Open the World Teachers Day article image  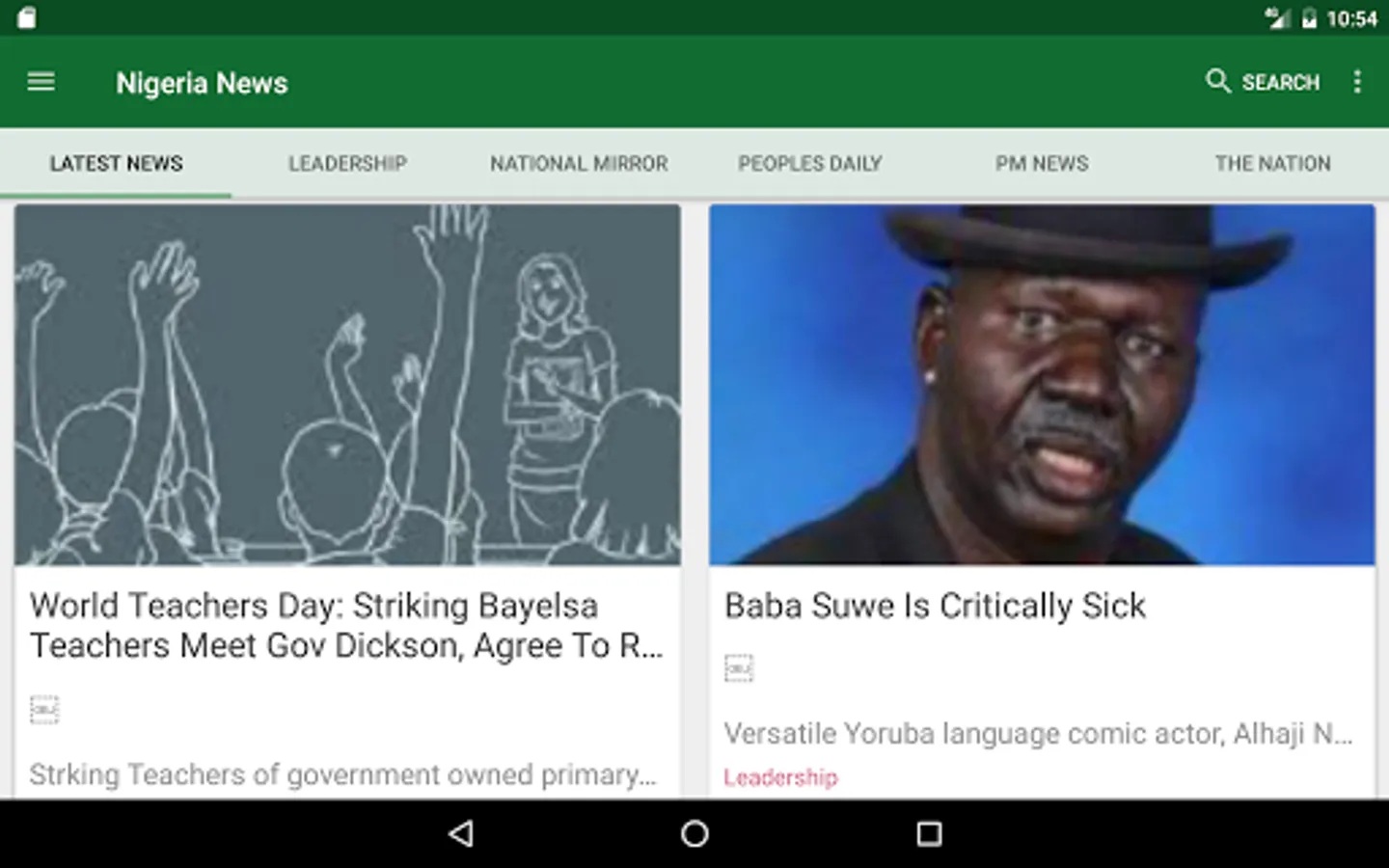click(347, 385)
